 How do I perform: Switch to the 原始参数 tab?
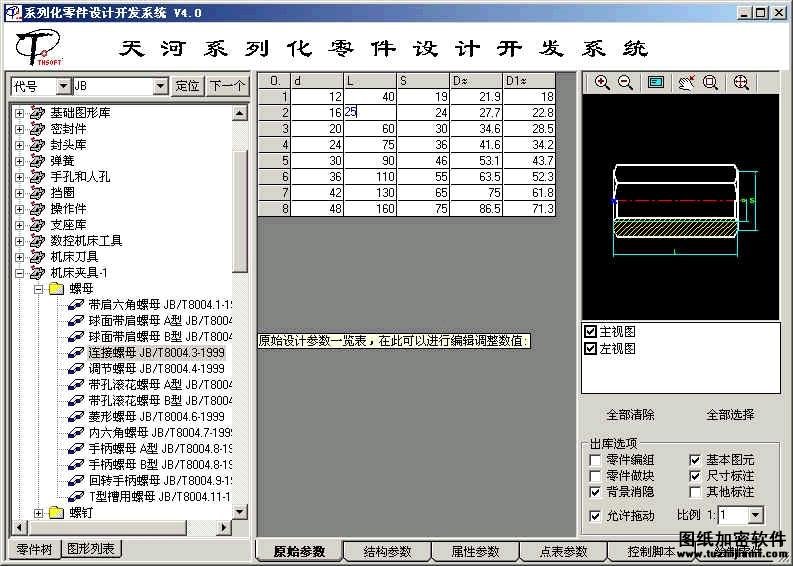point(299,551)
